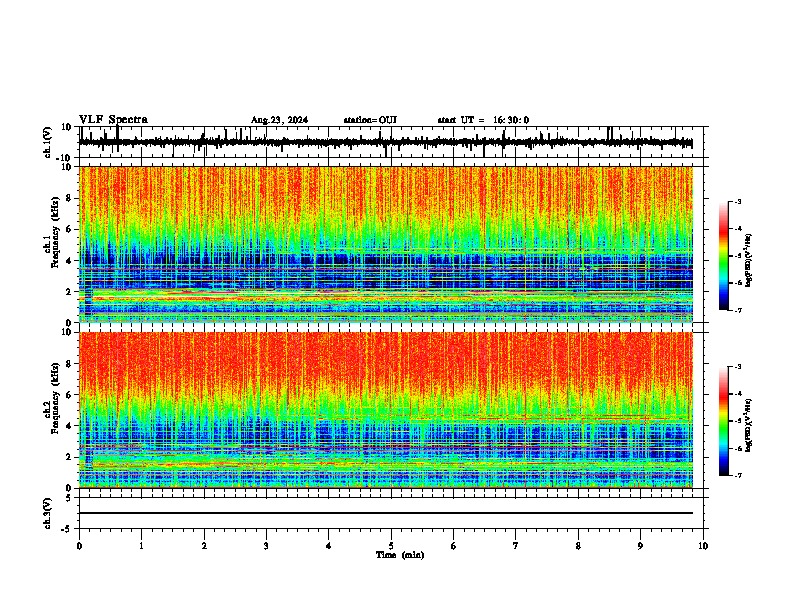Image resolution: width=792 pixels, height=612 pixels.
Task: Click the ch.2 color bar PSD unit label
Action: coord(749,425)
